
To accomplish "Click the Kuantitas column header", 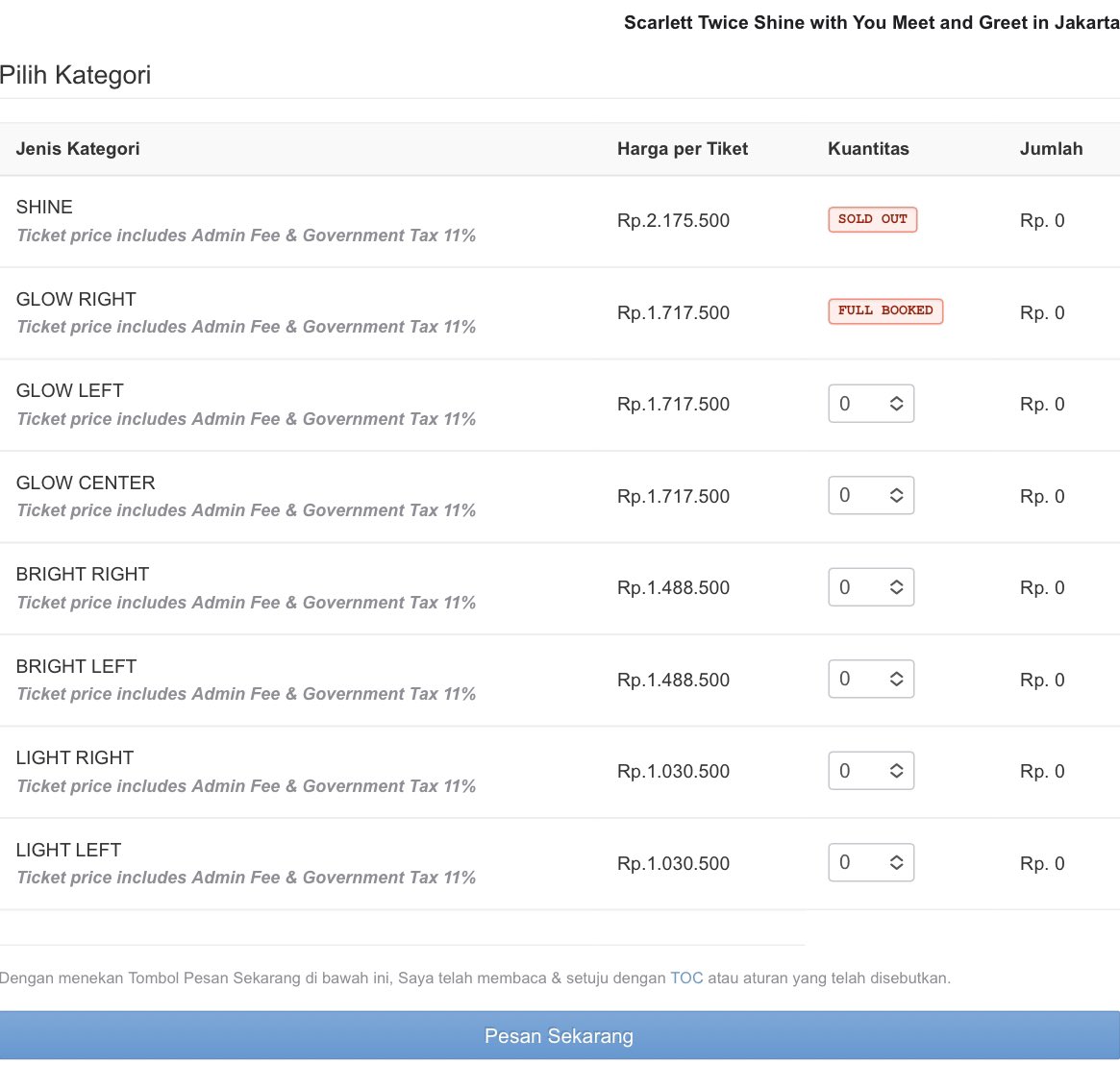I will coord(868,149).
